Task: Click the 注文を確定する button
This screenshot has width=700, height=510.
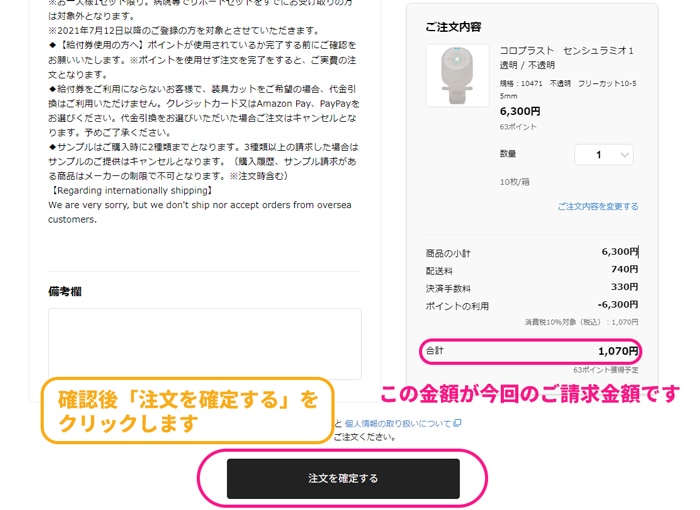Action: [343, 478]
